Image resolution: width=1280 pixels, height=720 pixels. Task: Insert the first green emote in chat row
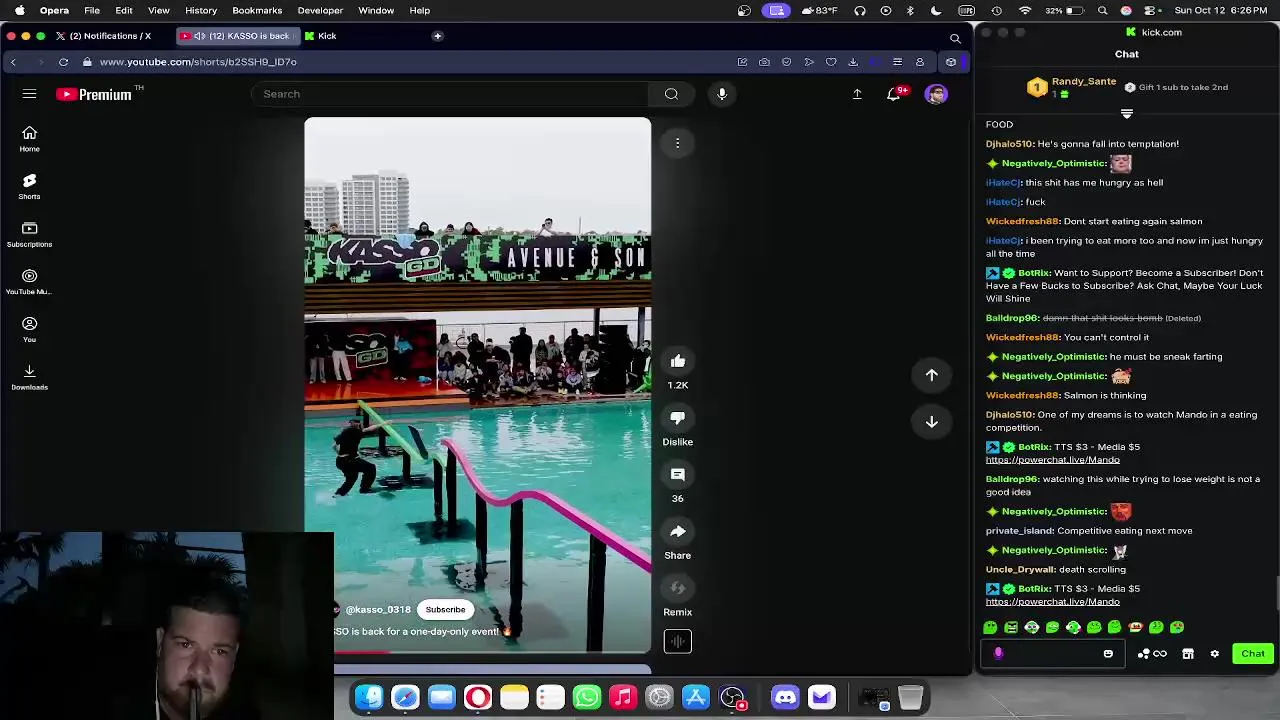pos(990,627)
